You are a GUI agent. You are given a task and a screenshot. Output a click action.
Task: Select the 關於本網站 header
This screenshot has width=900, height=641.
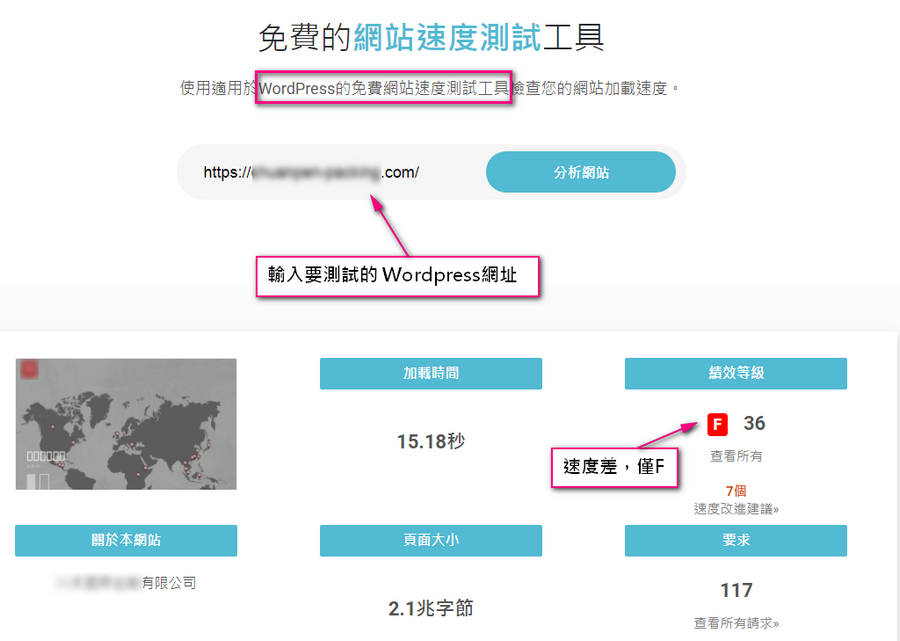pyautogui.click(x=126, y=541)
